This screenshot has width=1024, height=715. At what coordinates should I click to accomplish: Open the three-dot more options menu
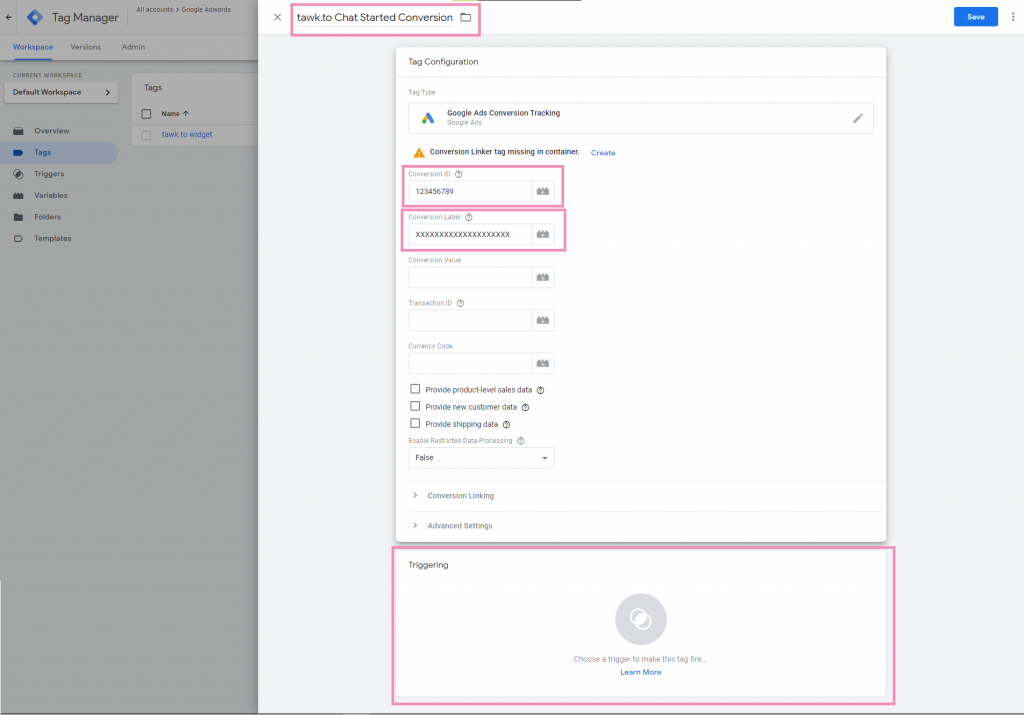click(x=1013, y=17)
